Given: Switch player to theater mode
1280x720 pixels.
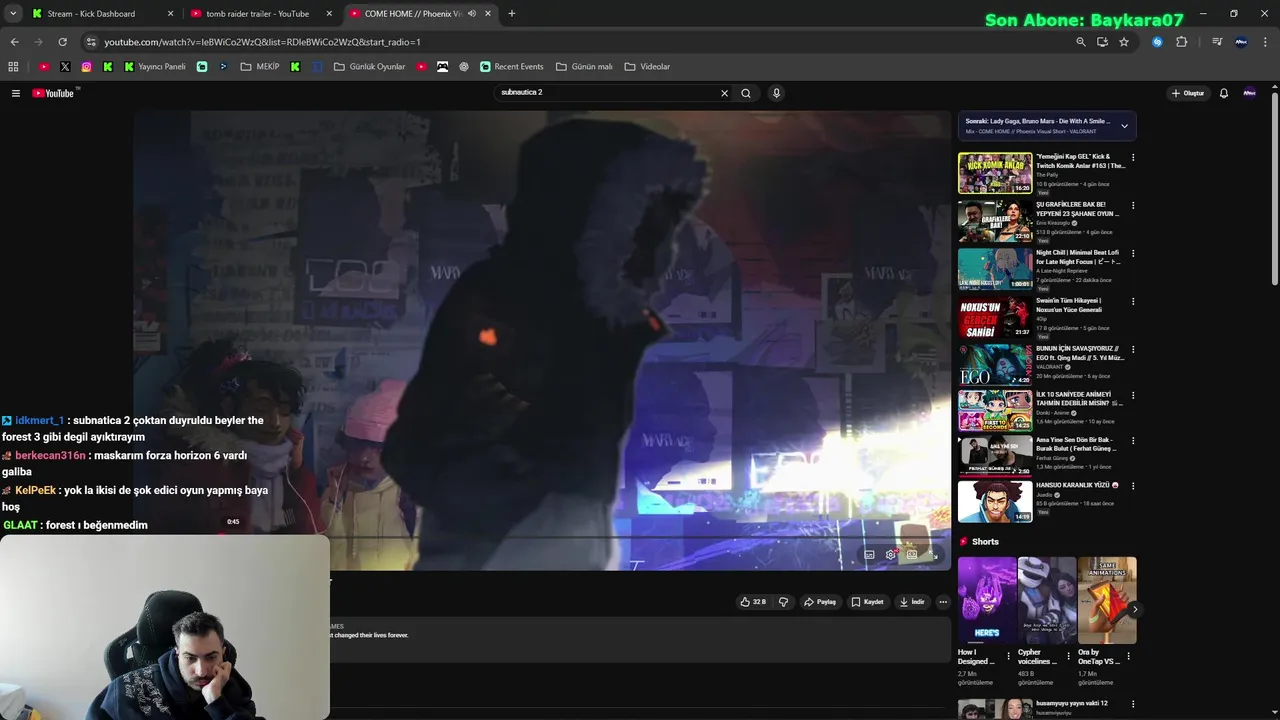Looking at the screenshot, I should click(911, 554).
